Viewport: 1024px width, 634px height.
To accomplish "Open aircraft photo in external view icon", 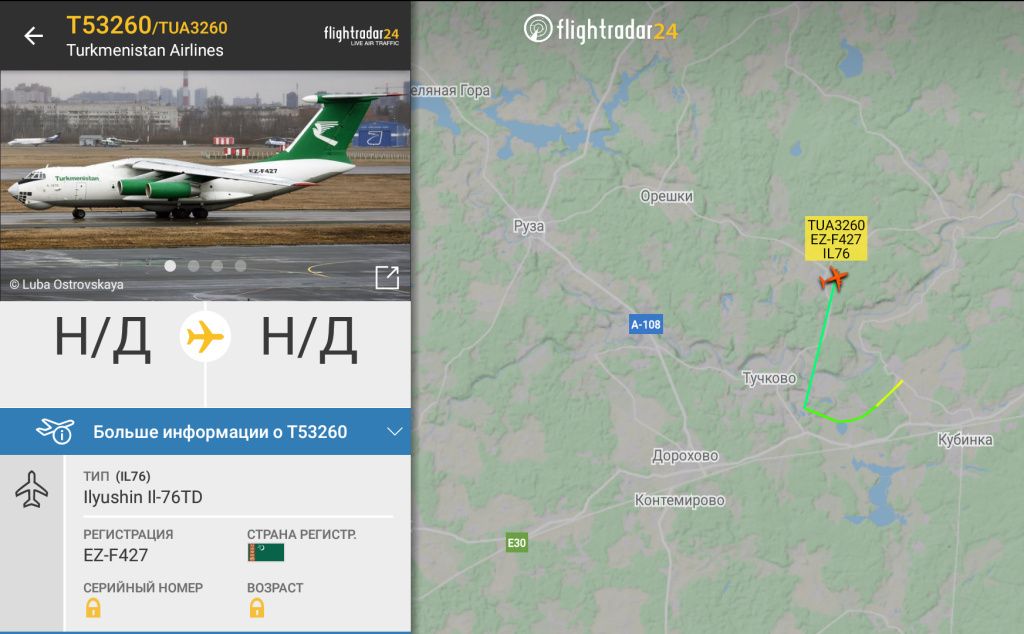I will click(387, 277).
